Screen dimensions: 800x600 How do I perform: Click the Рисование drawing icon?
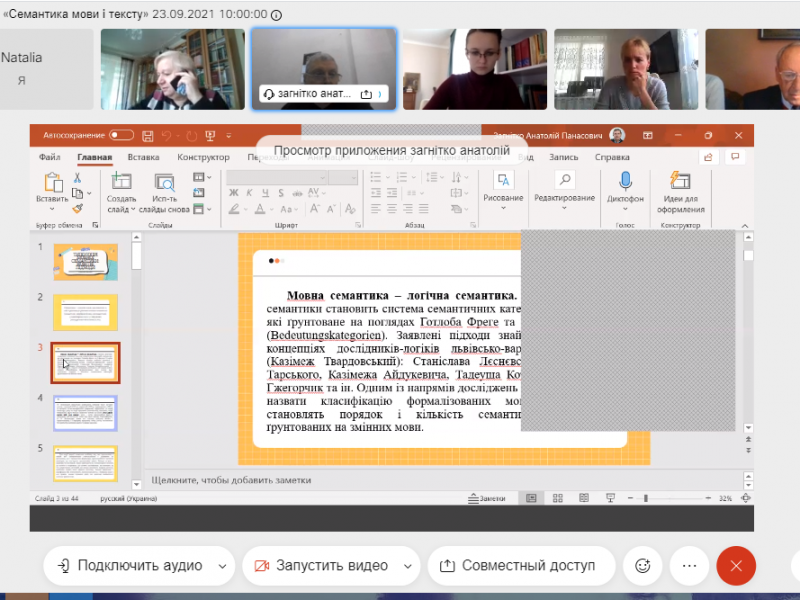[x=503, y=180]
